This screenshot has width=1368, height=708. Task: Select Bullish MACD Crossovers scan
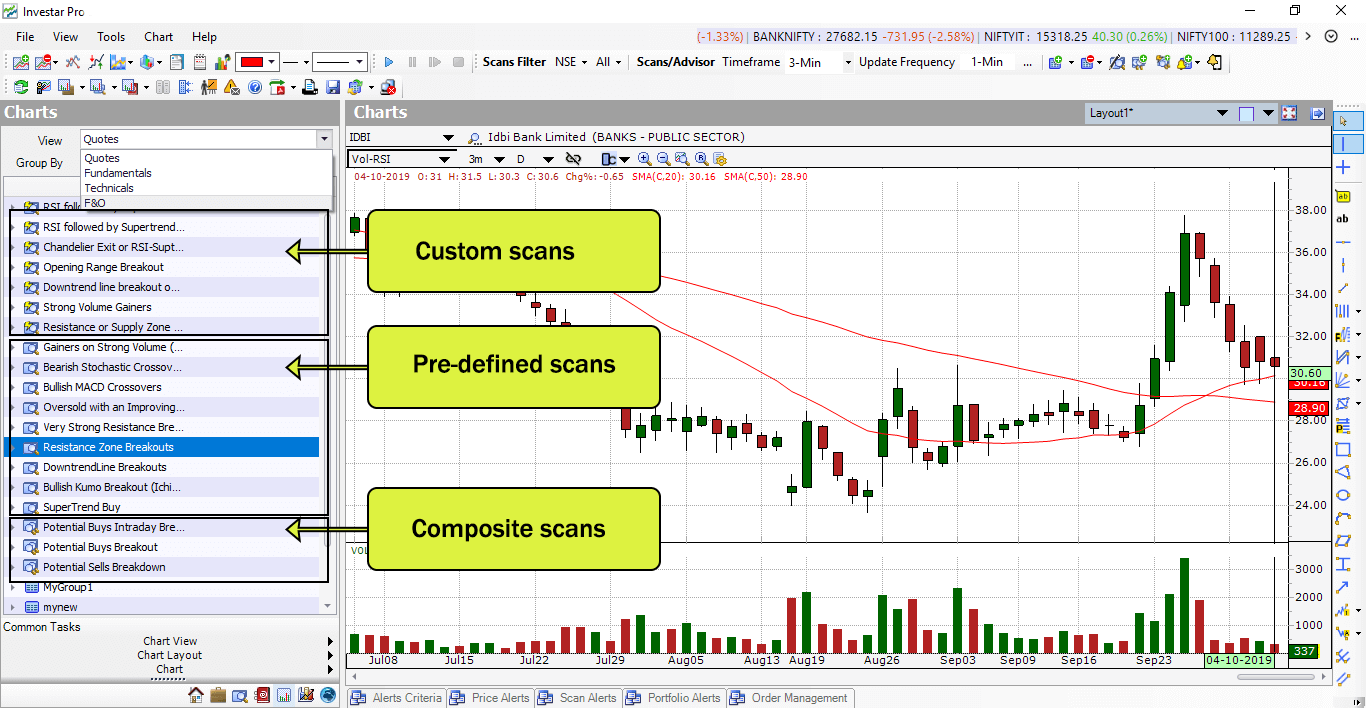point(102,387)
